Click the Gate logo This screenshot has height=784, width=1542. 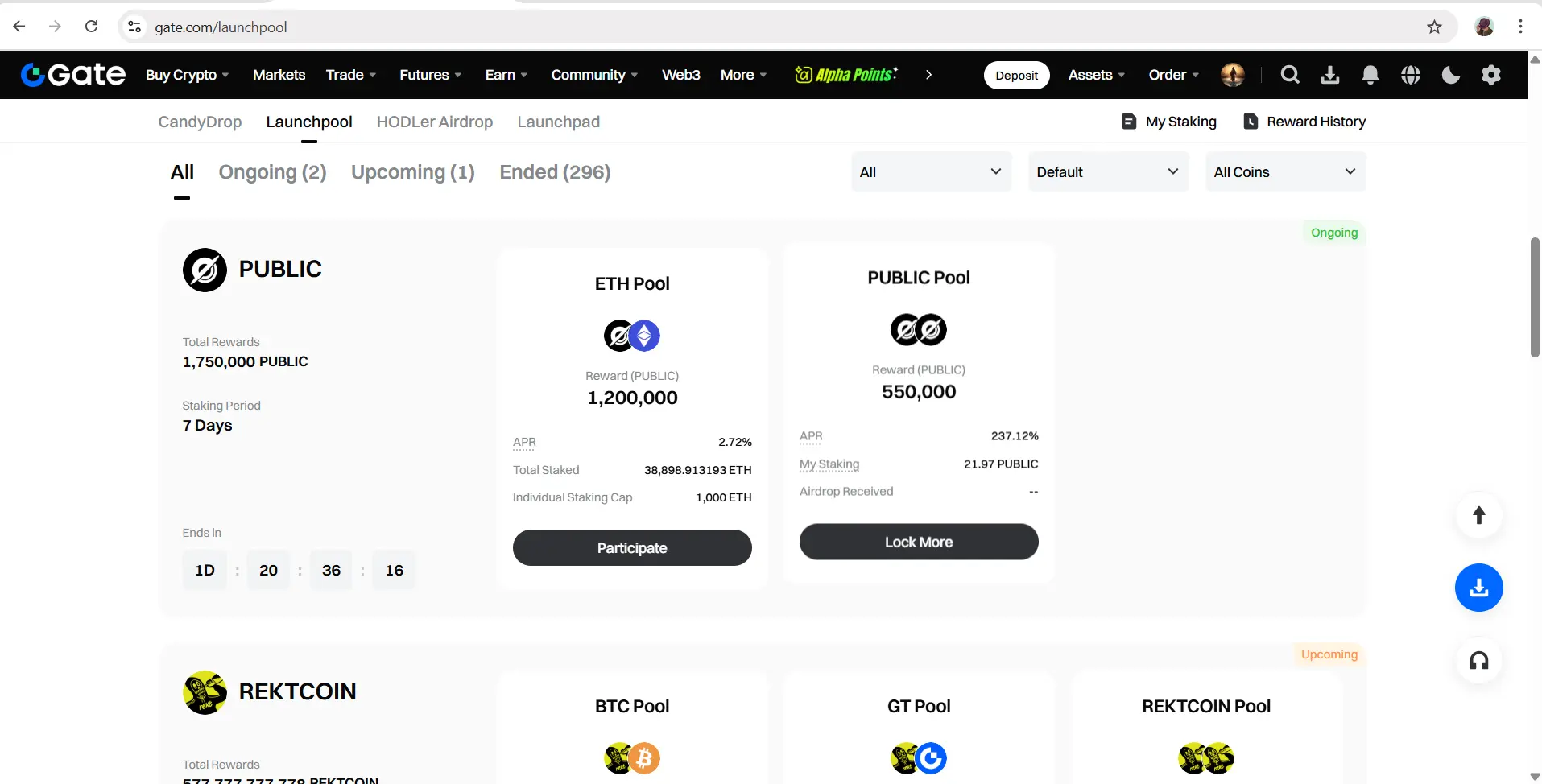(73, 75)
